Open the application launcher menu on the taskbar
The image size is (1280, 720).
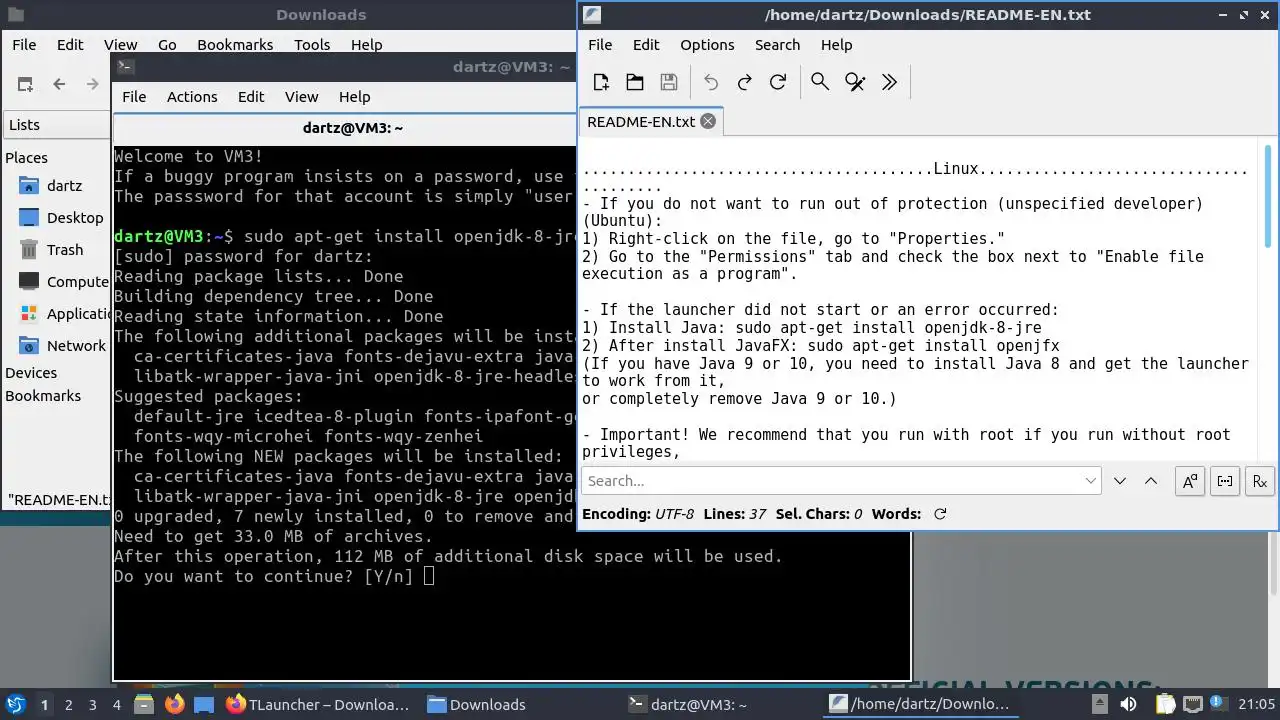pyautogui.click(x=15, y=704)
